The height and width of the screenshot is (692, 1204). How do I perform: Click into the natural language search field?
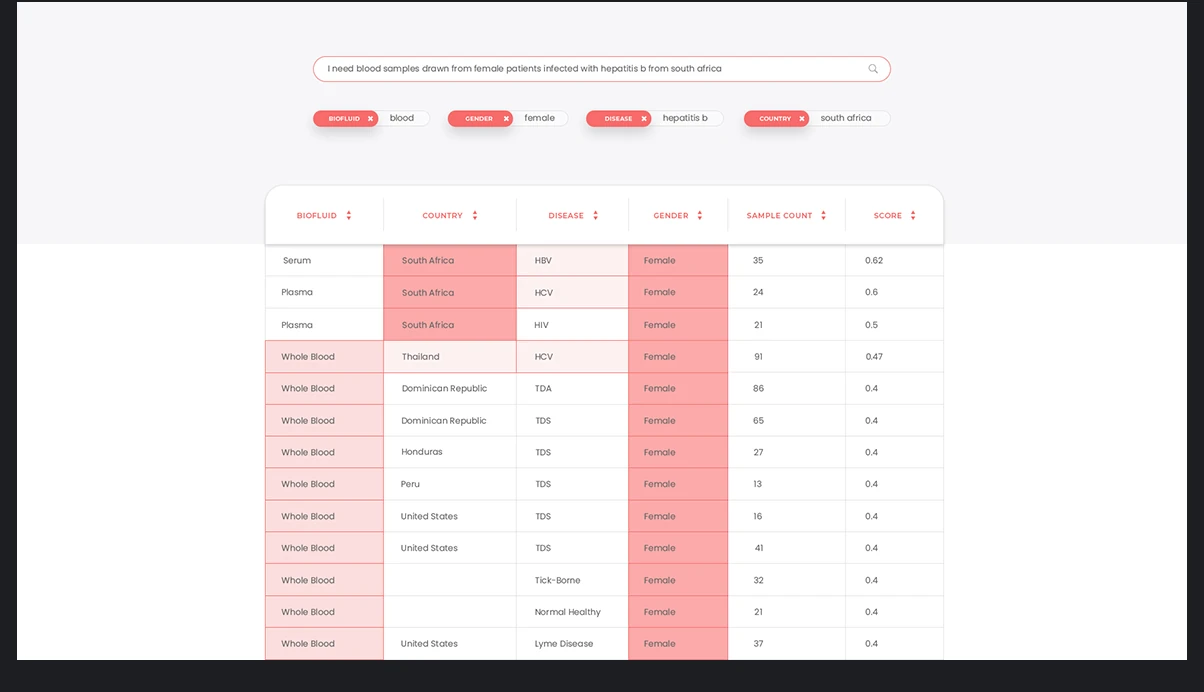[602, 69]
